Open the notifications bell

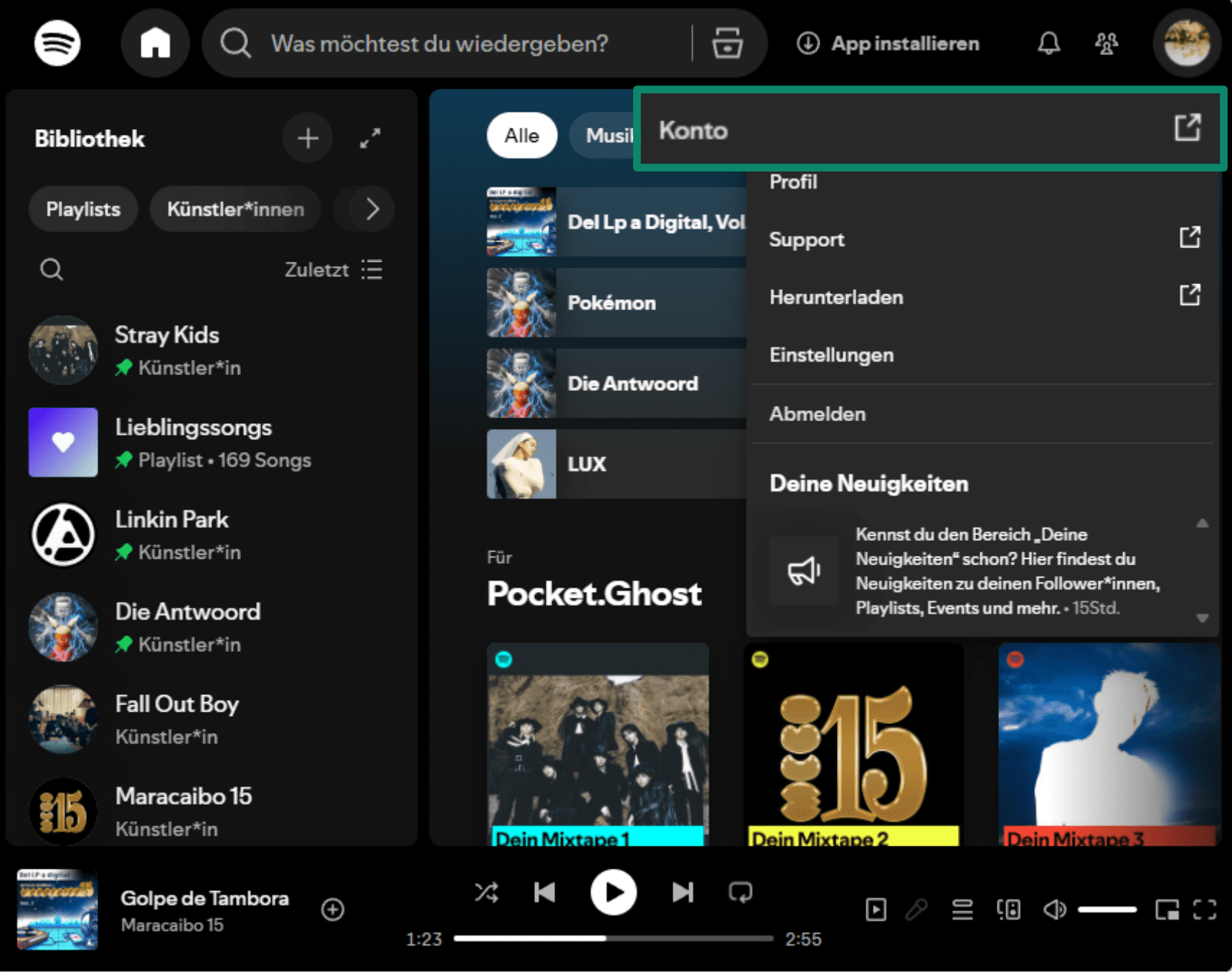click(1048, 43)
